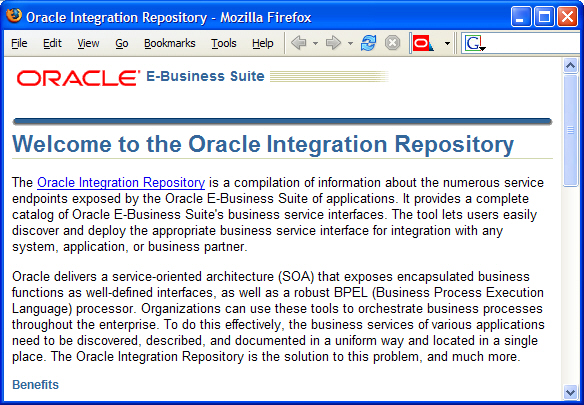Open the File menu
Viewport: 584px width, 405px height.
[x=19, y=43]
